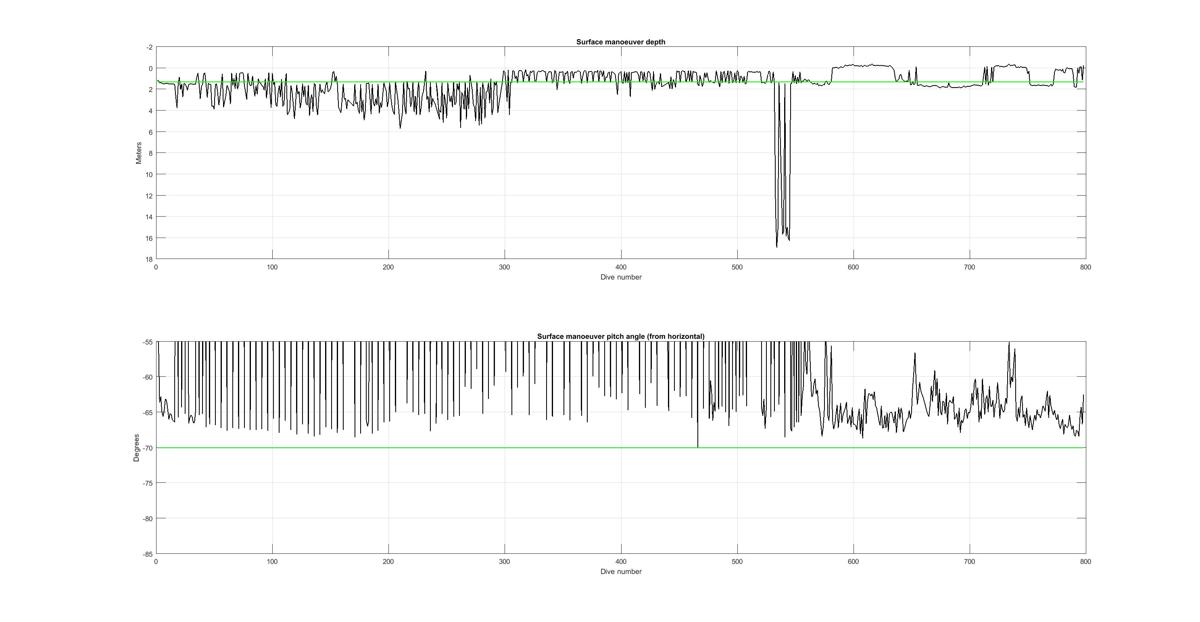Image resolution: width=1200 pixels, height=622 pixels.
Task: Click dive number "800" tick under the depth plot
Action: tap(1085, 267)
